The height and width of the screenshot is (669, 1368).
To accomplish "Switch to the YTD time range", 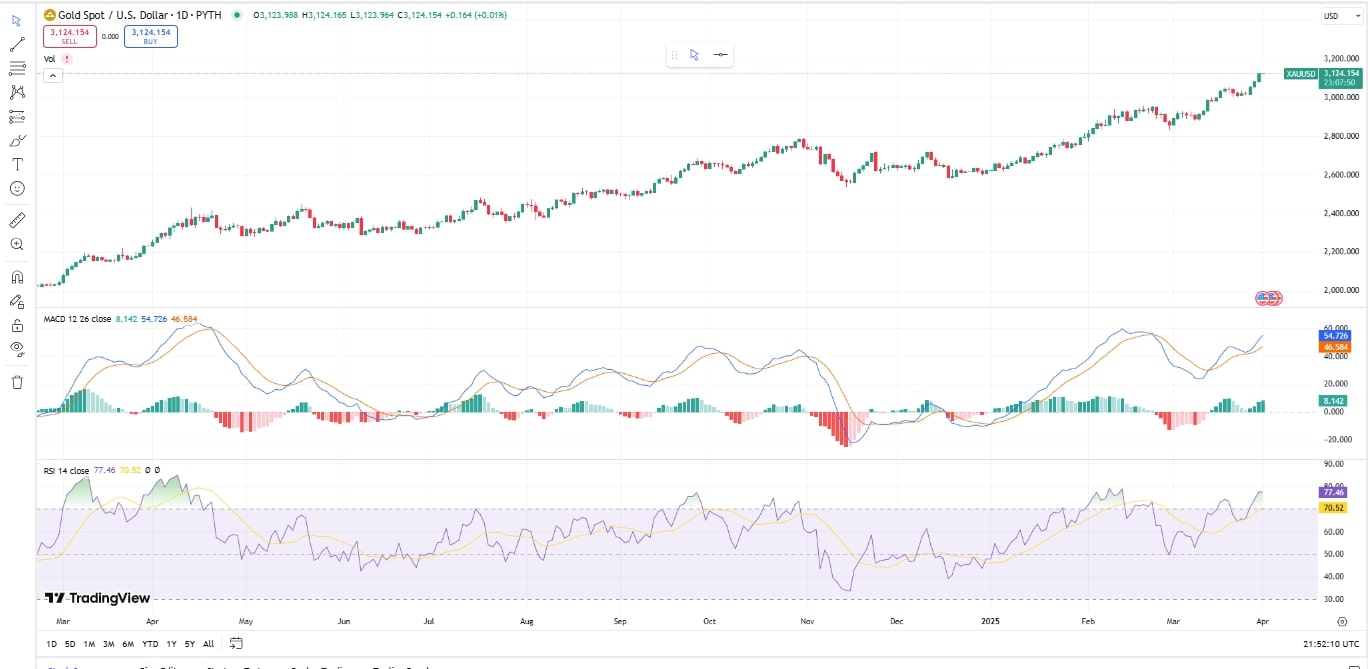I will pyautogui.click(x=150, y=644).
